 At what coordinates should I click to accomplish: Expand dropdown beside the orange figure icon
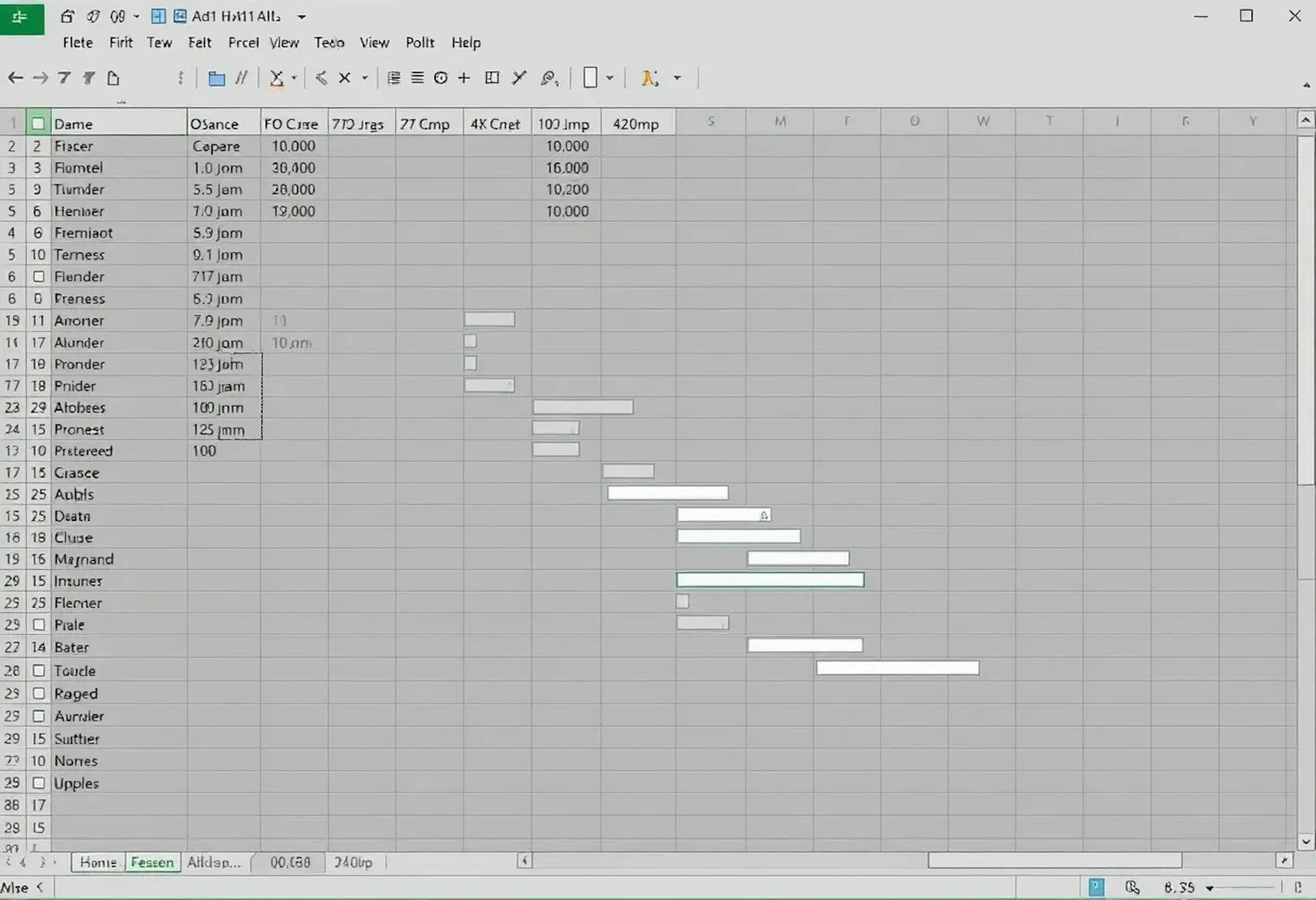tap(677, 77)
